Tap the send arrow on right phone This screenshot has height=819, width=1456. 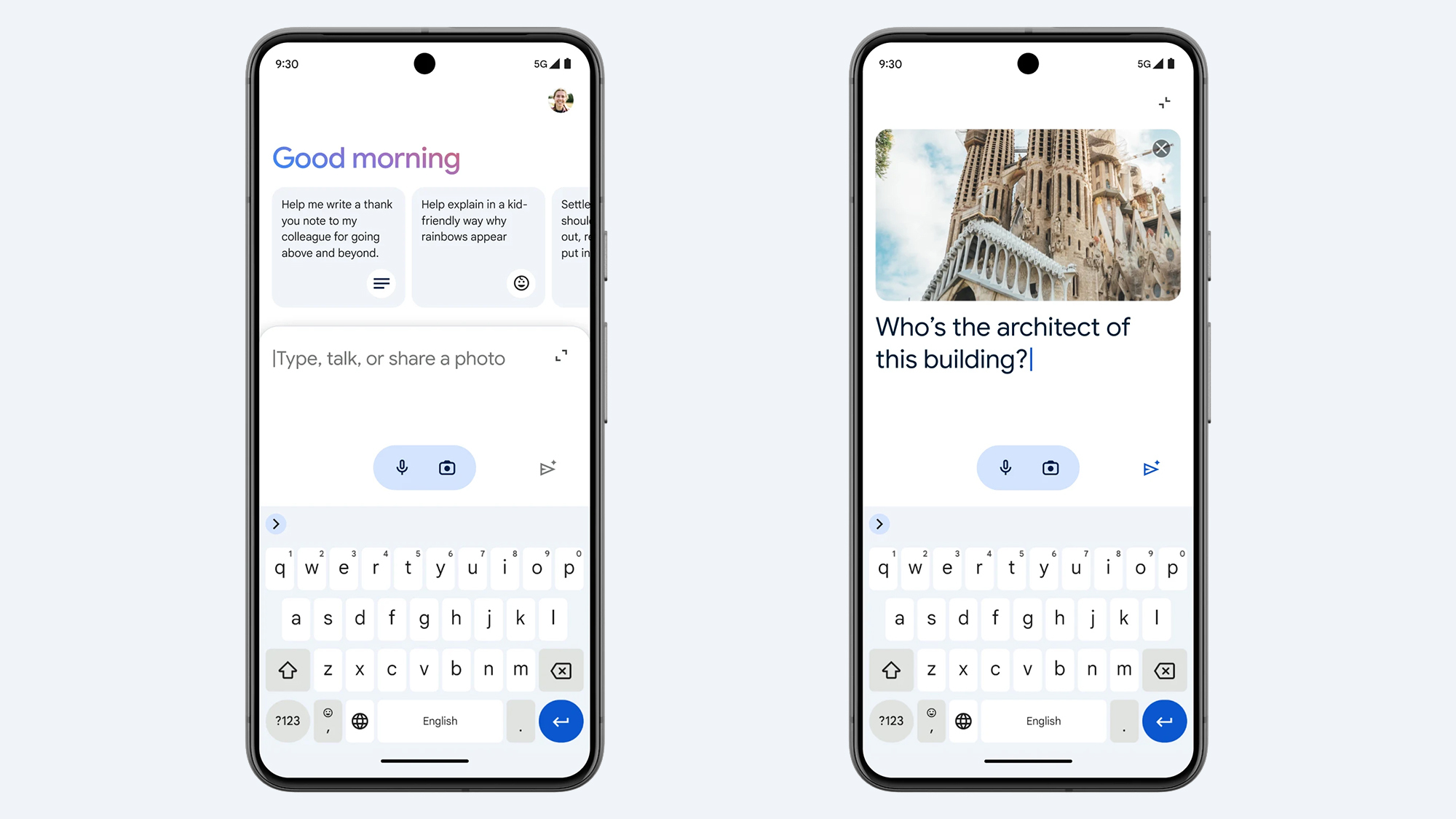tap(1151, 468)
